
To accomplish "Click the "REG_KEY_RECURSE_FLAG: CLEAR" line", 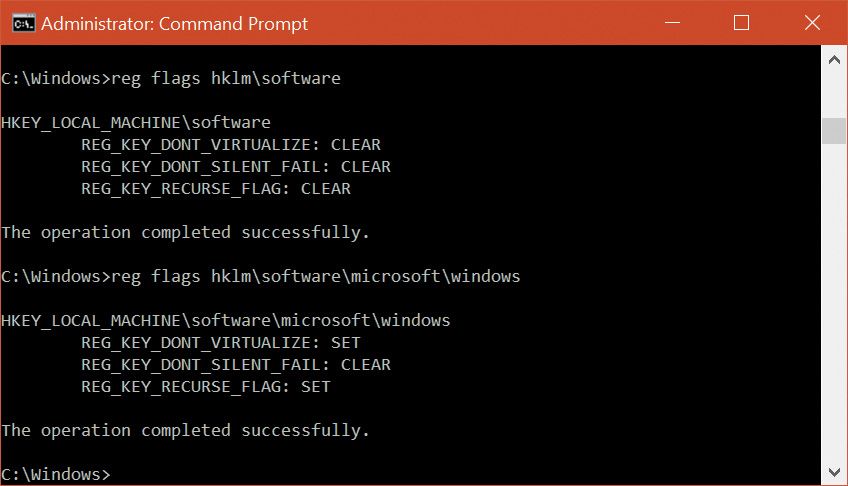I will pyautogui.click(x=216, y=188).
